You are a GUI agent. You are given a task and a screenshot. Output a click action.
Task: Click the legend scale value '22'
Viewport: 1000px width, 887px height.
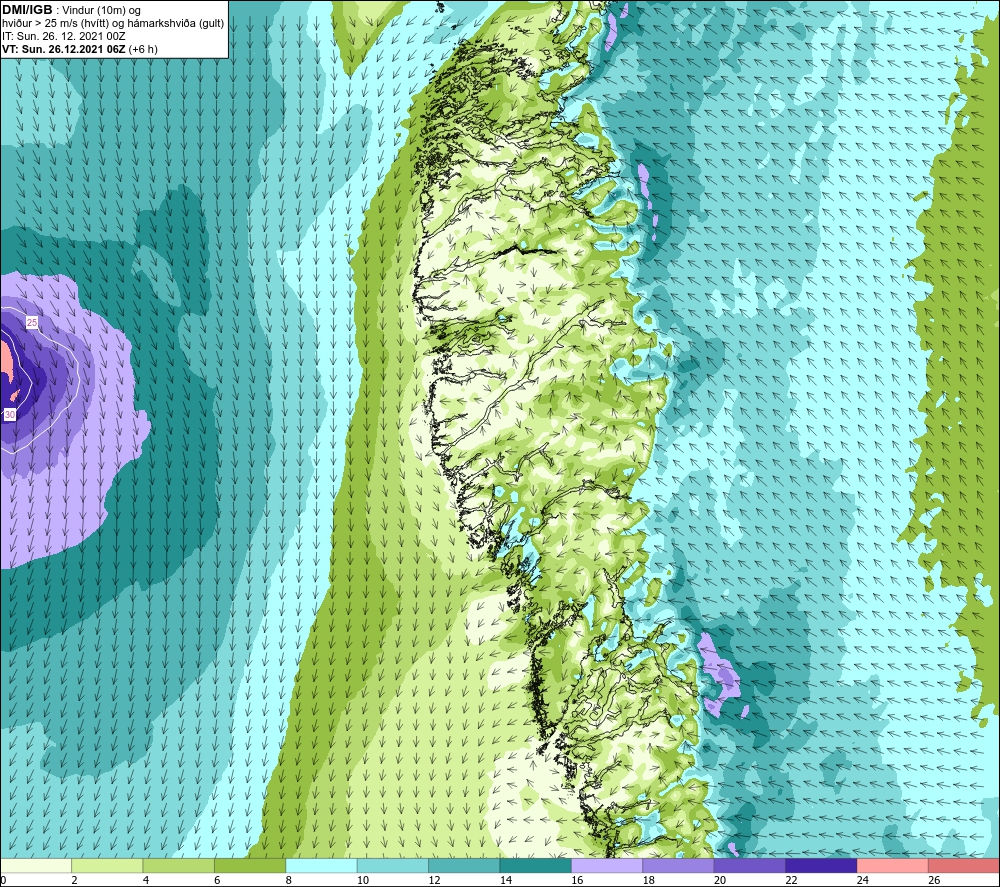(791, 881)
